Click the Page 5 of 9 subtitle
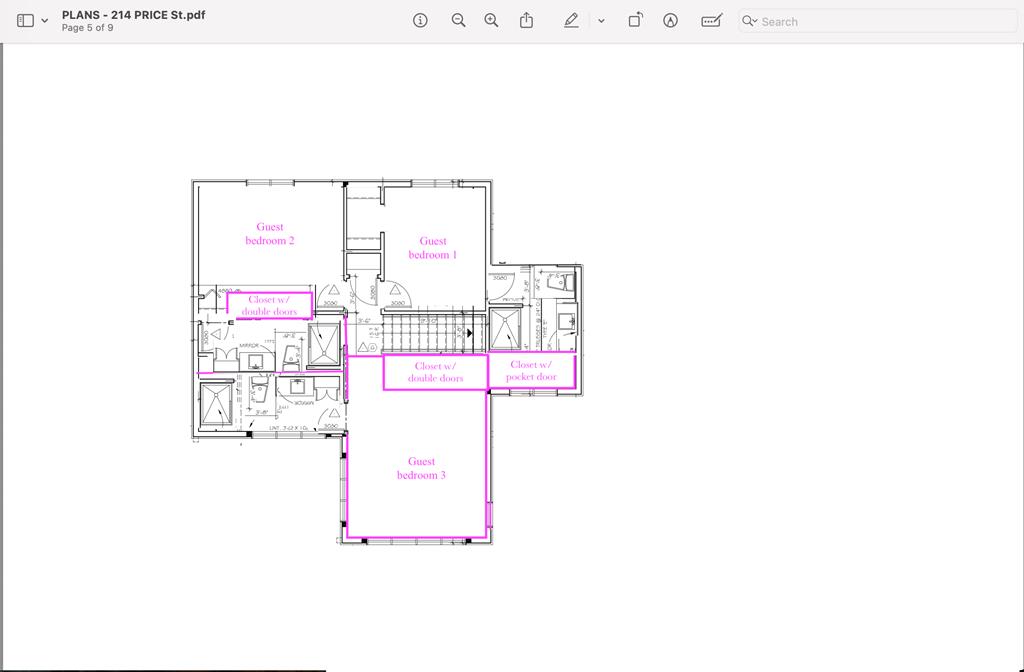Image resolution: width=1024 pixels, height=672 pixels. [87, 28]
